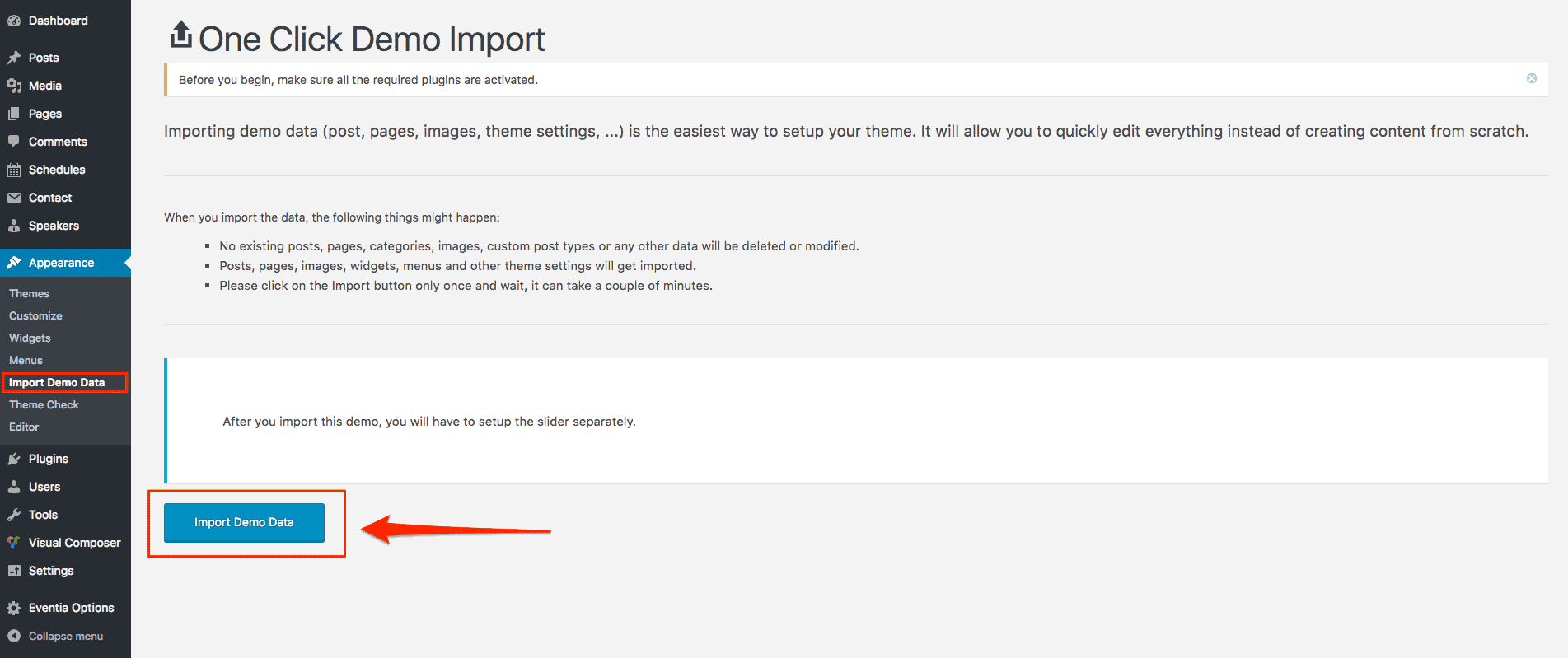The width and height of the screenshot is (1568, 658).
Task: Open the Visual Composer menu
Action: [x=74, y=543]
